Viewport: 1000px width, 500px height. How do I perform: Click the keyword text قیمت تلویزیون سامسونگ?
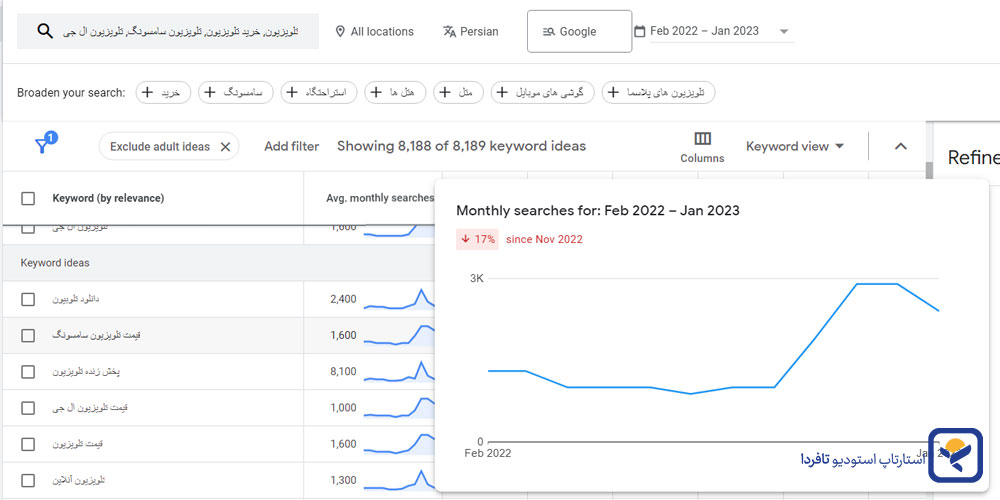[x=96, y=335]
